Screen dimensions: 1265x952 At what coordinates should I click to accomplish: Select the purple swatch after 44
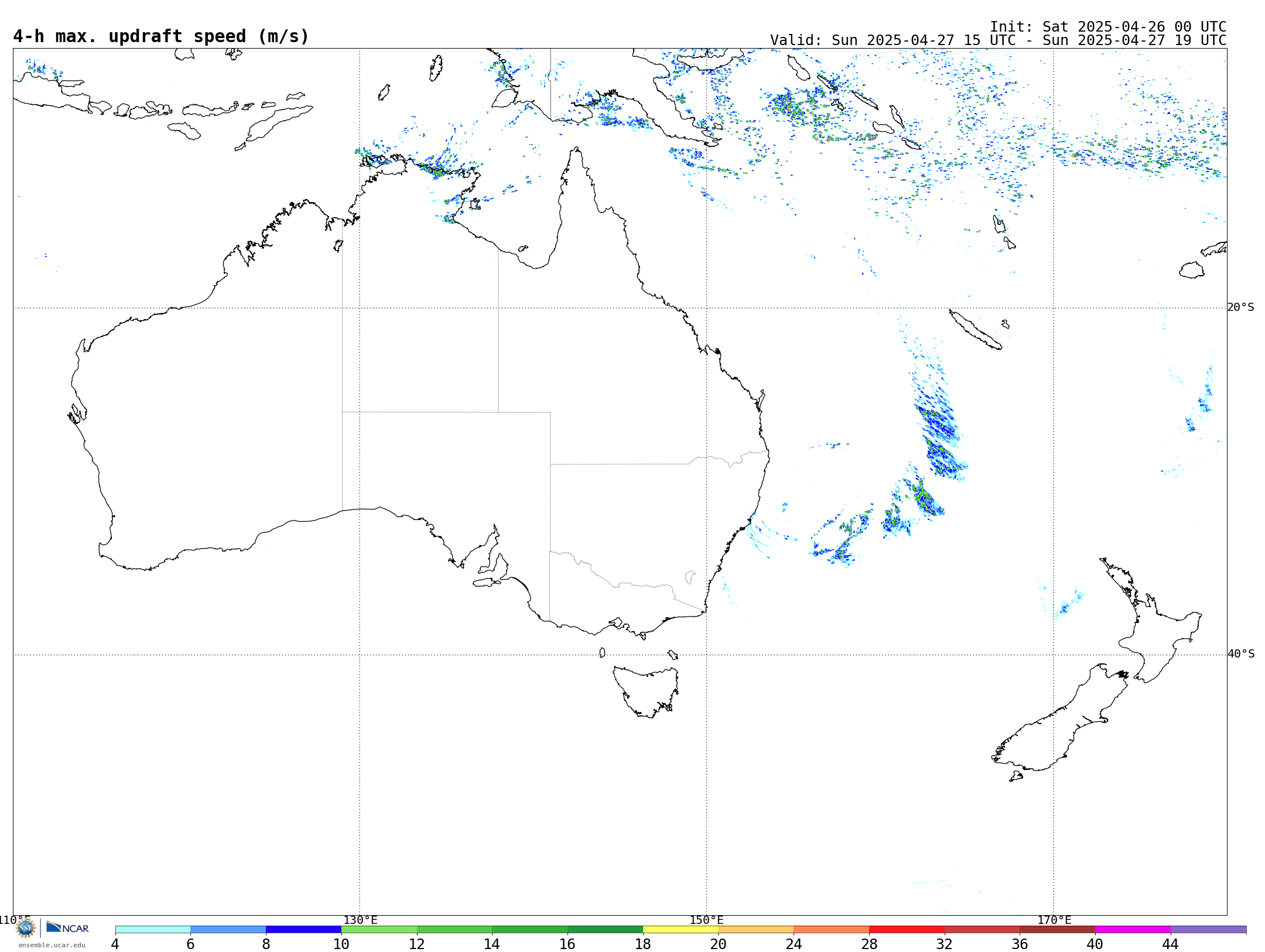point(1208,930)
